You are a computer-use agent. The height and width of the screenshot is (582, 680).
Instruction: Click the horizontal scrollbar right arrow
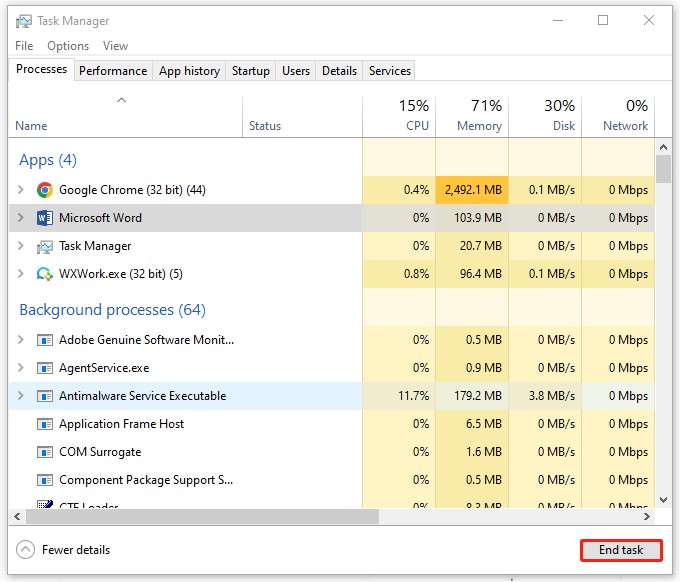pos(647,517)
